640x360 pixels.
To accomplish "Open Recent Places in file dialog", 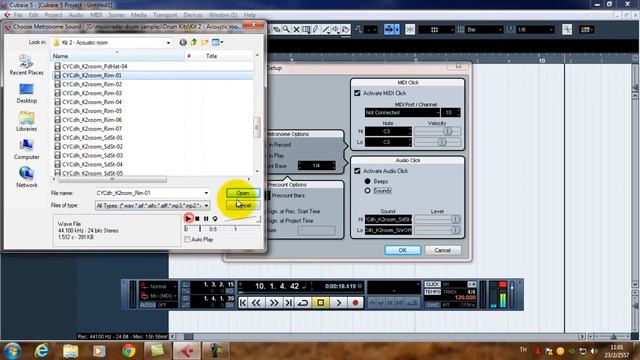I will (x=27, y=65).
